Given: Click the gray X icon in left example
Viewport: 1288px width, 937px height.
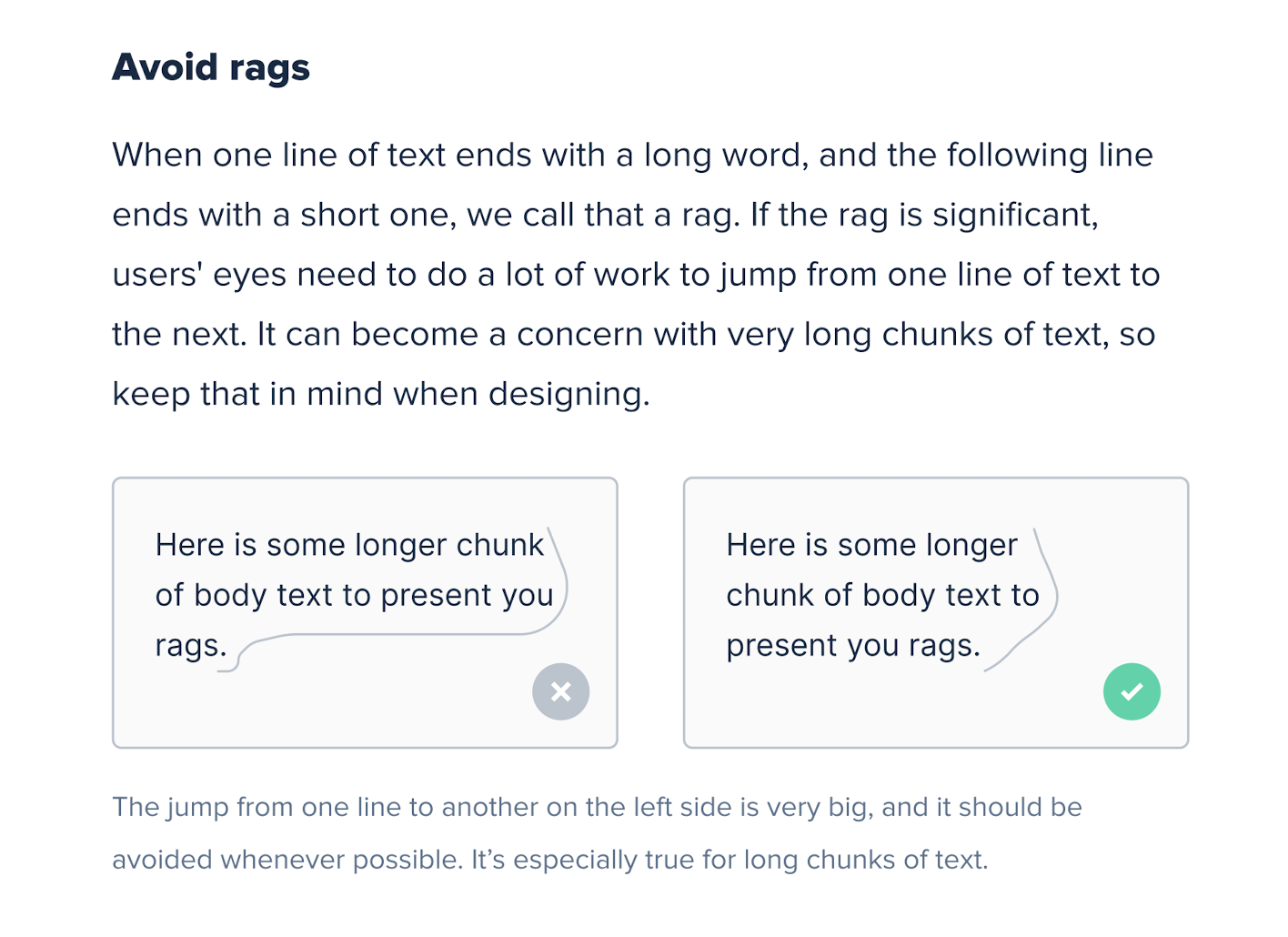Looking at the screenshot, I should 560,691.
